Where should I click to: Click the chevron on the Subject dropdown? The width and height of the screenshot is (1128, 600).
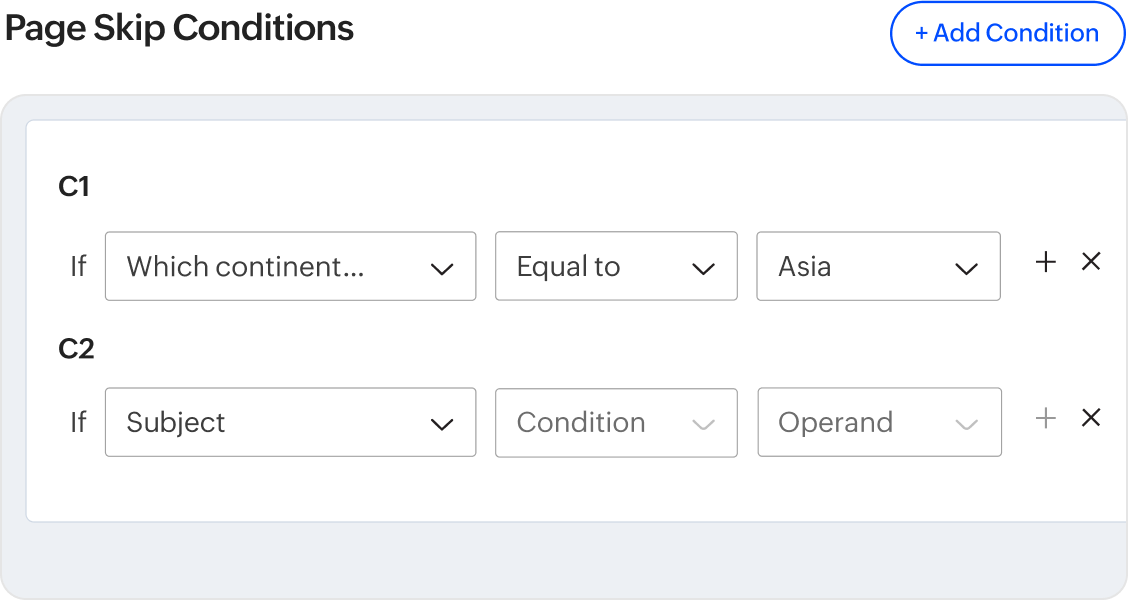pyautogui.click(x=442, y=423)
